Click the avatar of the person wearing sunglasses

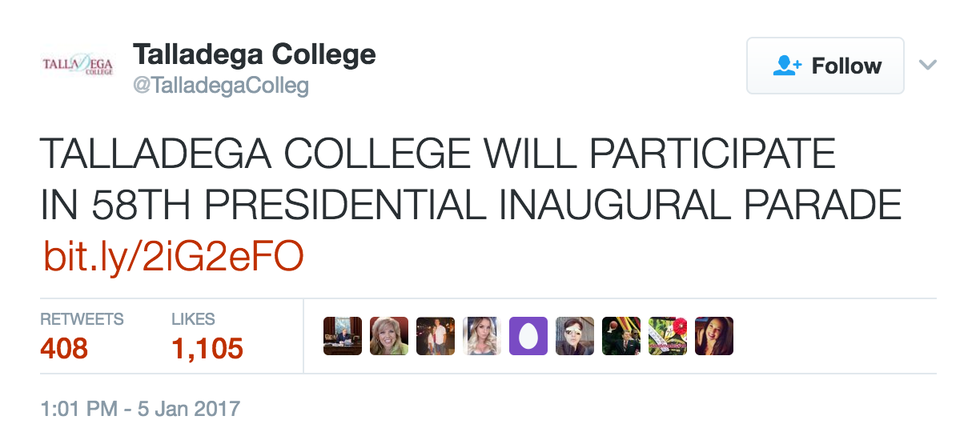click(x=574, y=336)
